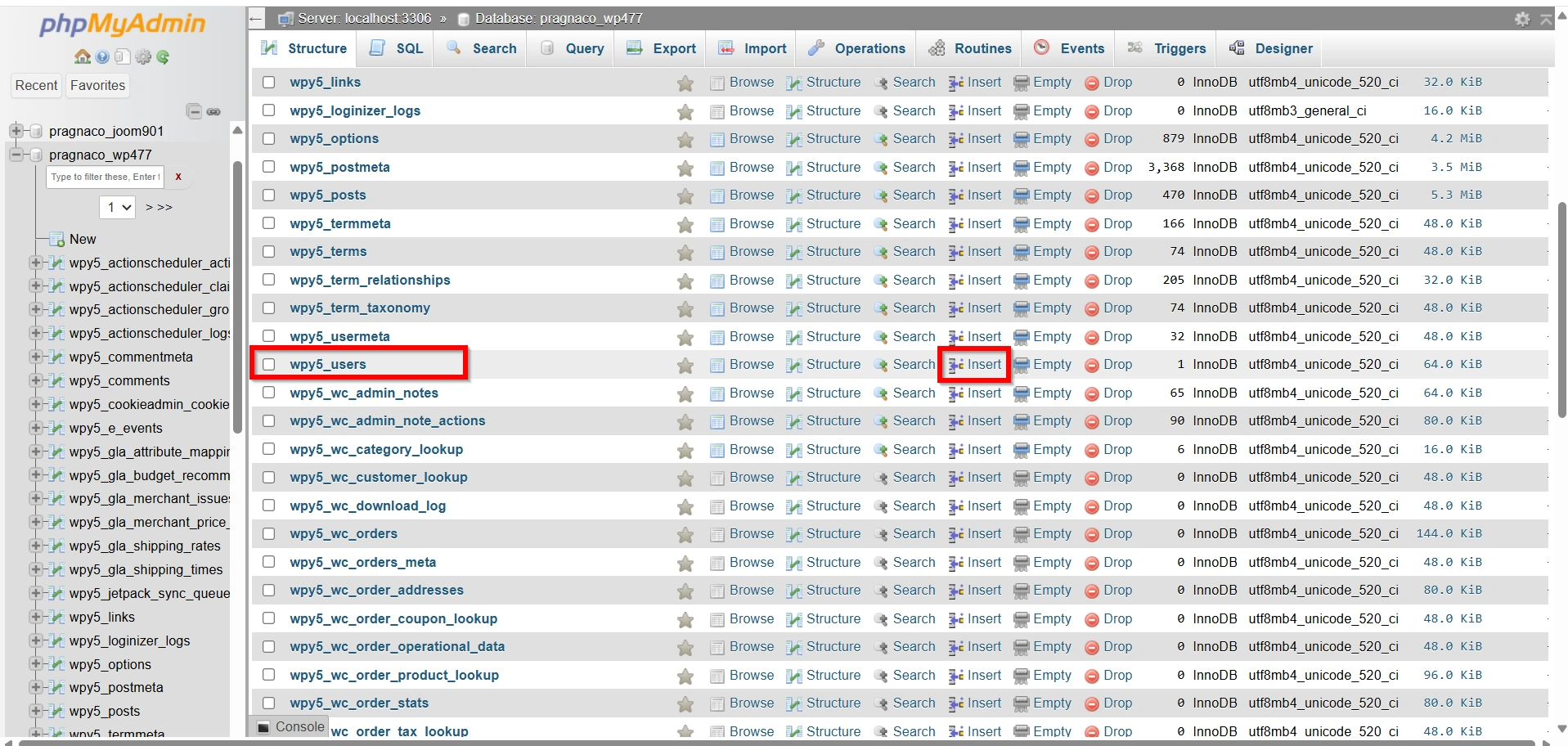Open the Designer tab
1568x746 pixels.
(x=1270, y=48)
